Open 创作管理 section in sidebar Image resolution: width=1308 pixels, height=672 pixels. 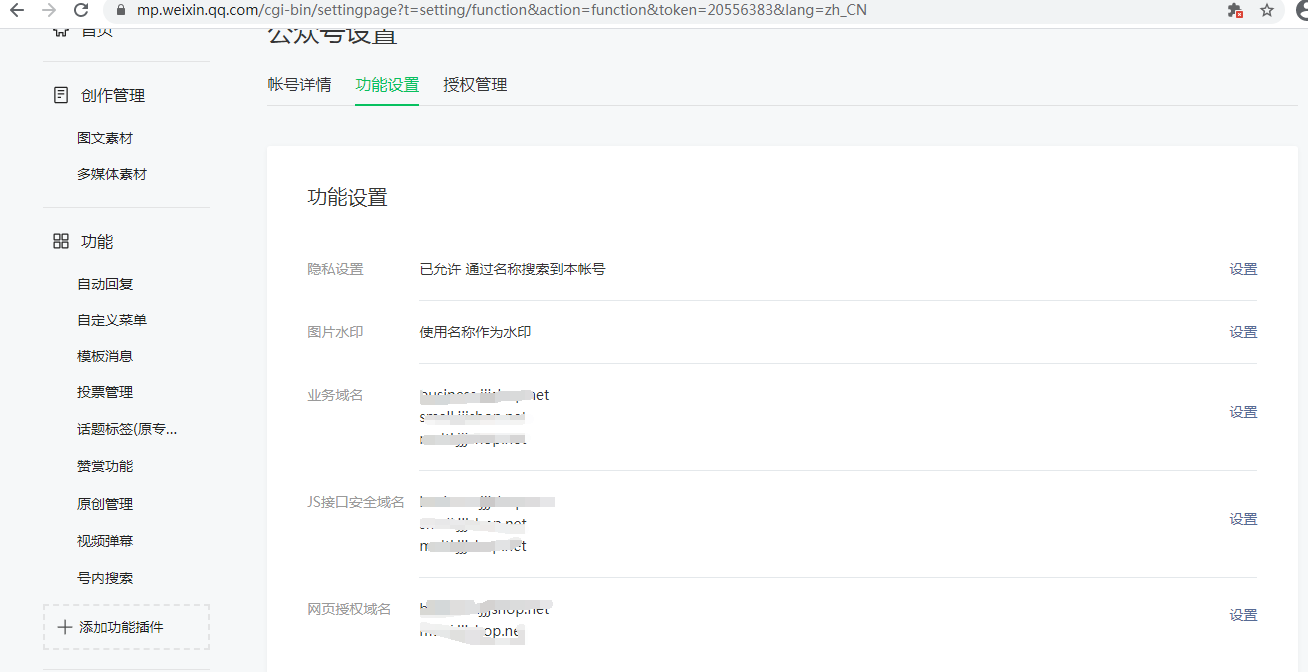pyautogui.click(x=113, y=95)
